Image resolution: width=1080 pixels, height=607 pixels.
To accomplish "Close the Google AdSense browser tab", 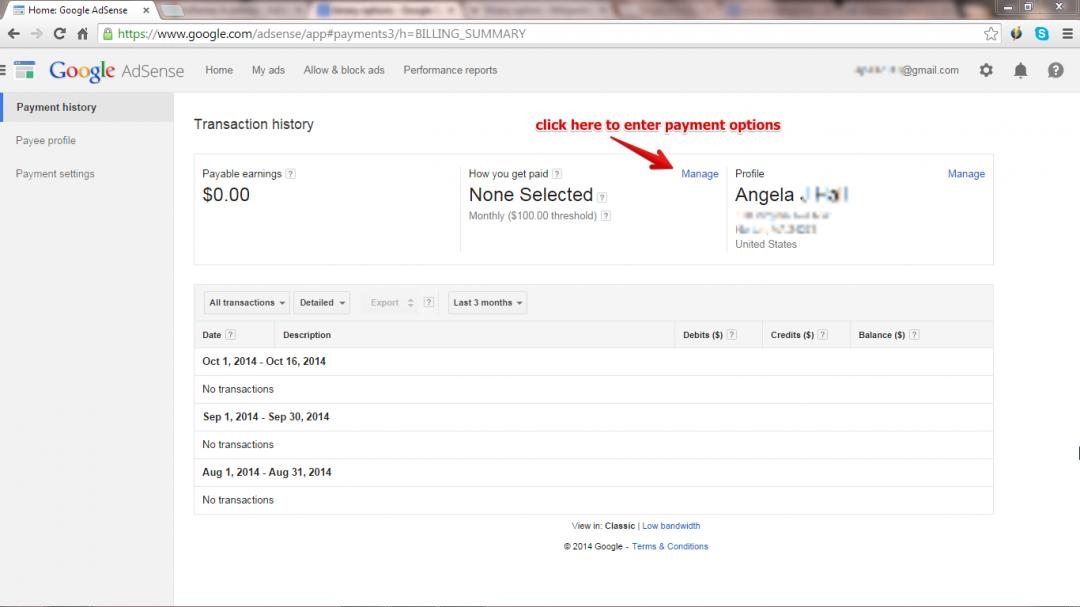I will (x=146, y=10).
